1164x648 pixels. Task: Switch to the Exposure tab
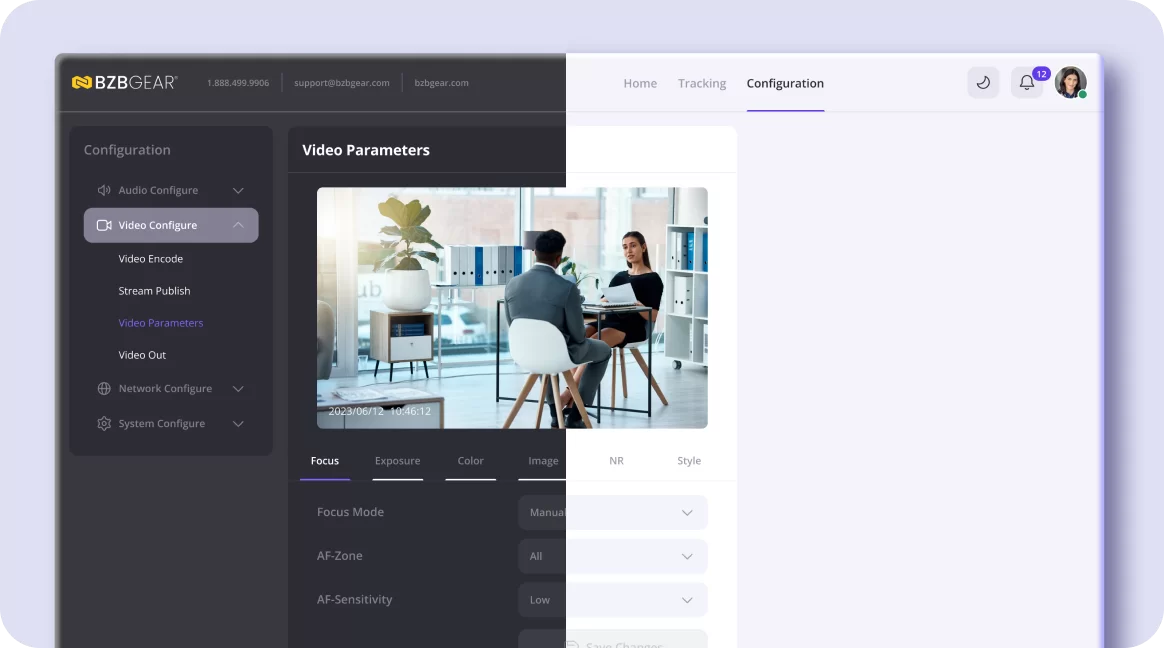[x=397, y=461]
